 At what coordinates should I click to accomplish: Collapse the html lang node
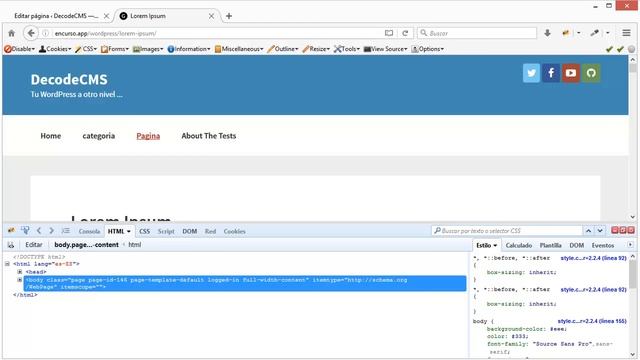[7, 264]
